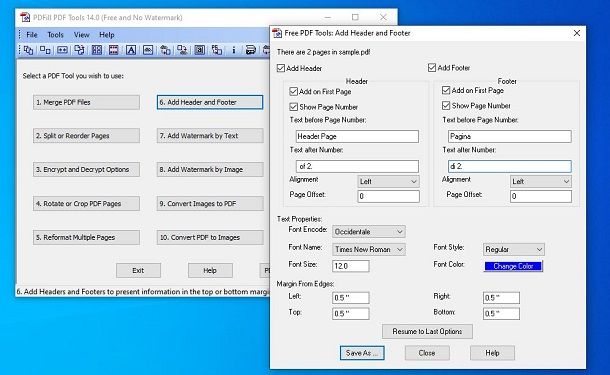Click the Bottom margin field
The image size is (610, 375).
[501, 314]
